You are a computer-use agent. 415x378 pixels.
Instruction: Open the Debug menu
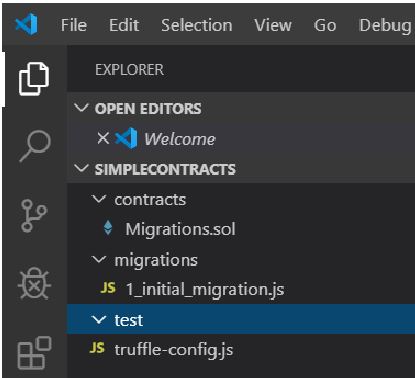(385, 26)
